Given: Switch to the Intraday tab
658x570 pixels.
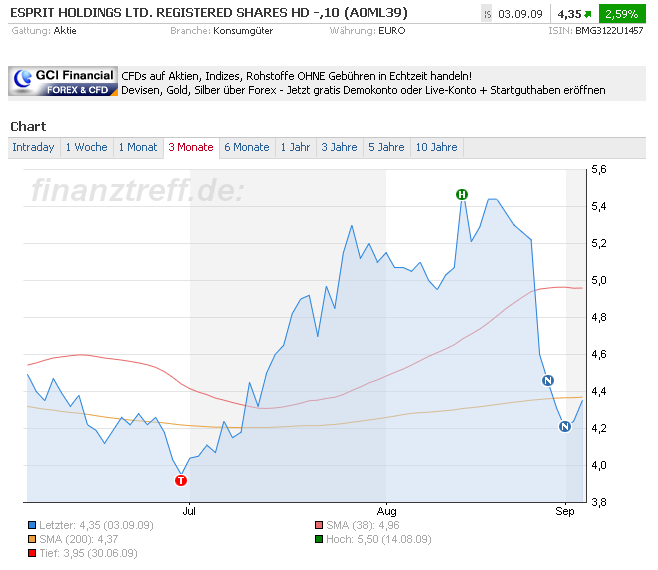Looking at the screenshot, I should [33, 147].
